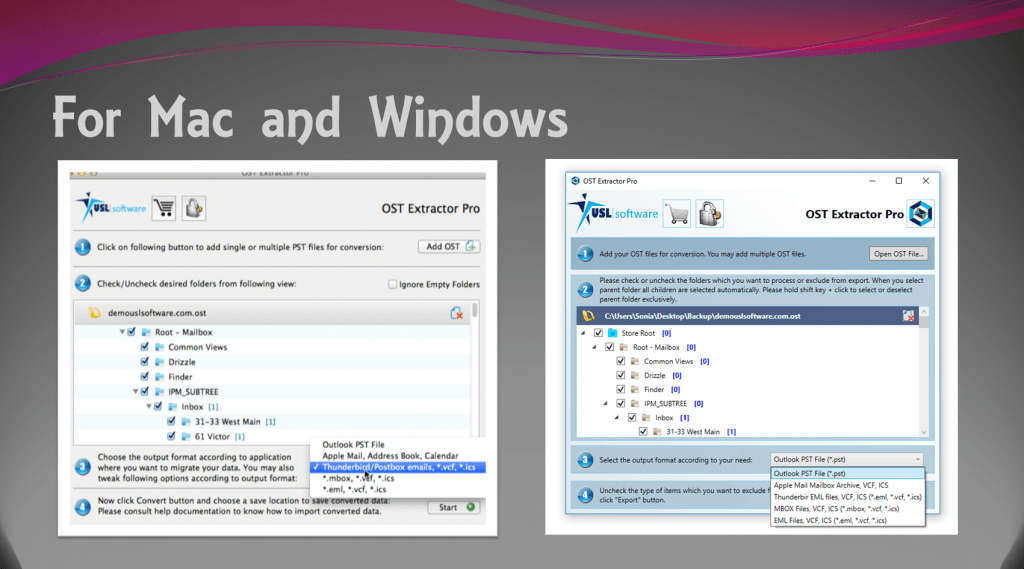This screenshot has width=1024, height=569.
Task: Click the padlock register icon in Mac window
Action: pyautogui.click(x=194, y=207)
